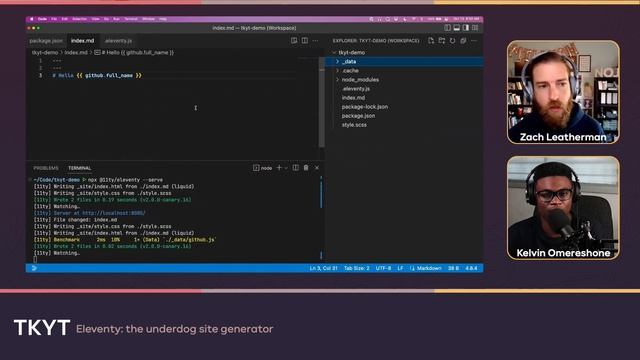This screenshot has height=360, width=640.
Task: Click terminal line with npx @11ty/eleventy --serve
Action: [98, 180]
